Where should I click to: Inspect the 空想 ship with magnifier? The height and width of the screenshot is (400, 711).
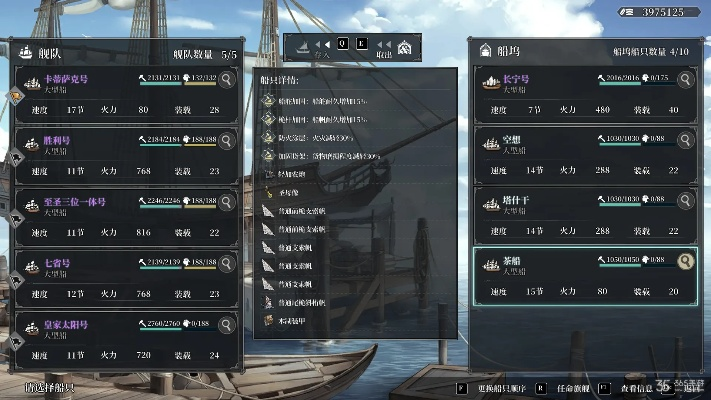[x=685, y=141]
